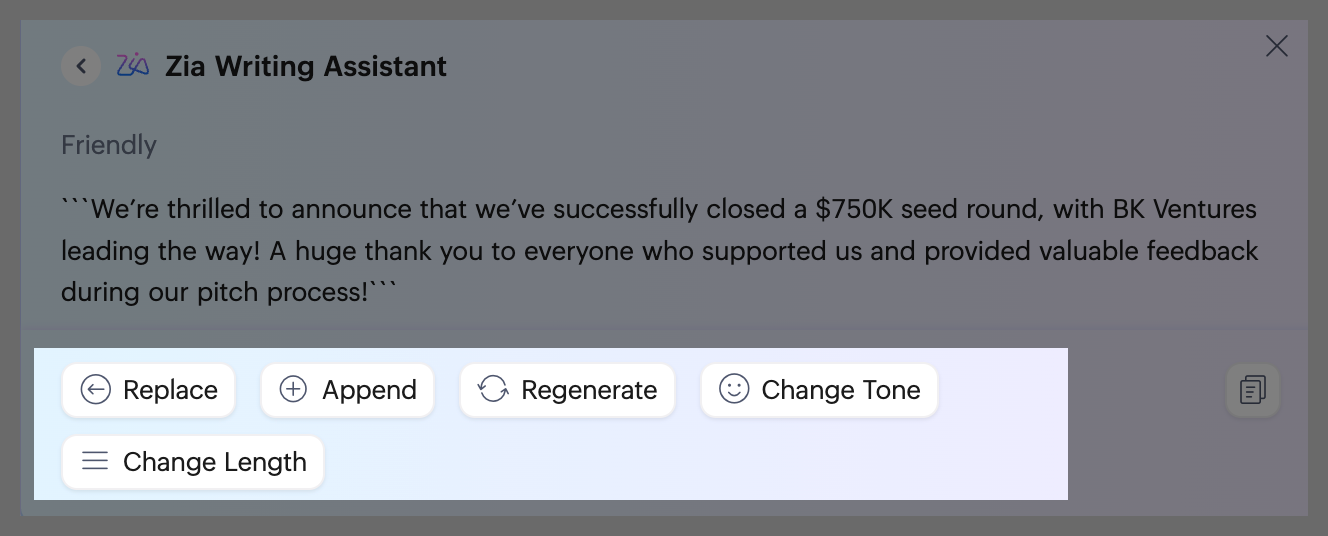Click BK Ventures in the generated text
The height and width of the screenshot is (536, 1328).
(1184, 210)
